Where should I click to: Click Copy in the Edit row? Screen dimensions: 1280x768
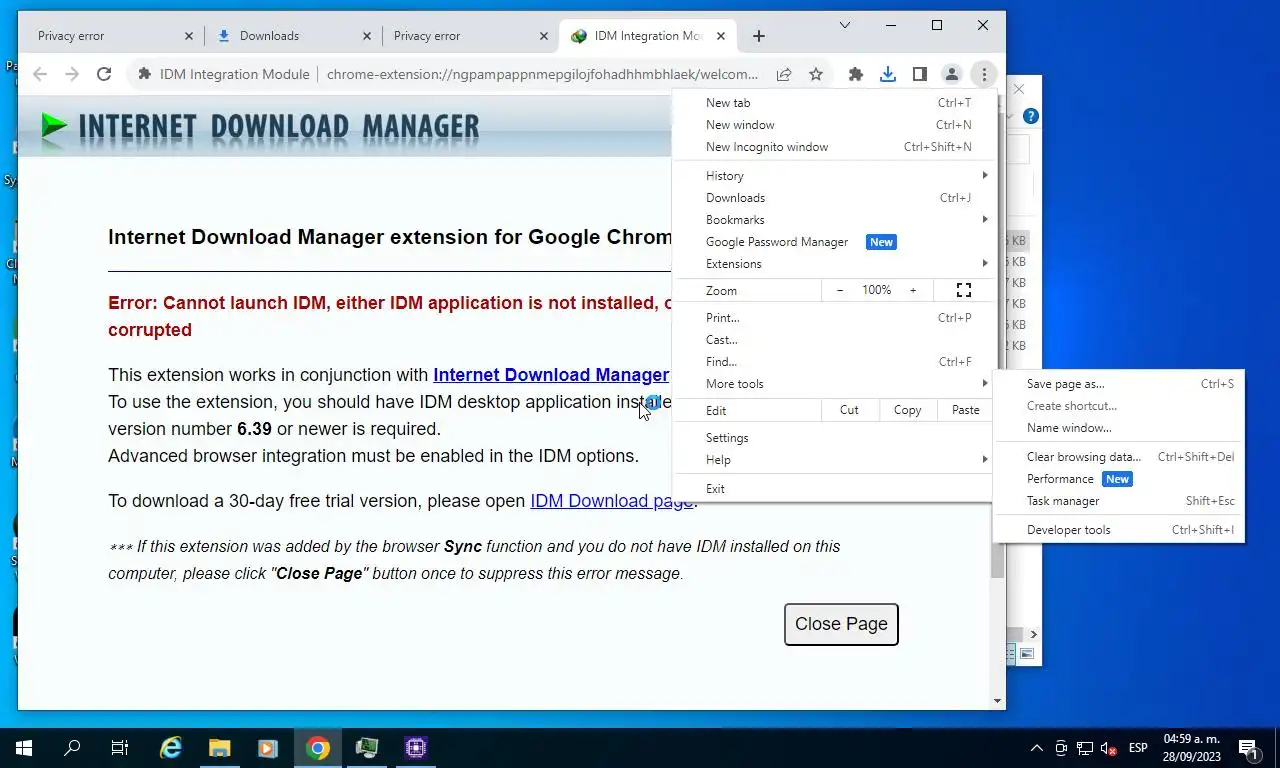point(908,410)
